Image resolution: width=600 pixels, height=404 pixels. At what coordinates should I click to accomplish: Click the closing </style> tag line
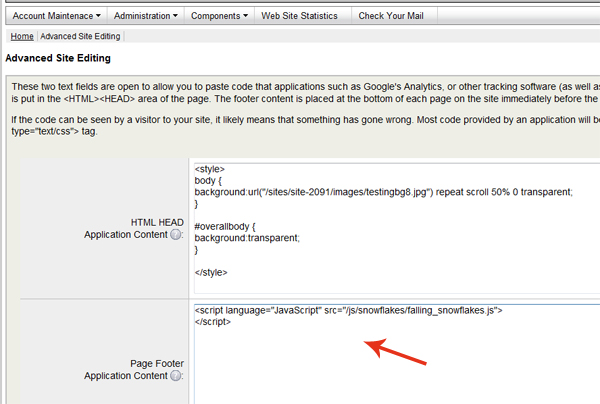(211, 272)
